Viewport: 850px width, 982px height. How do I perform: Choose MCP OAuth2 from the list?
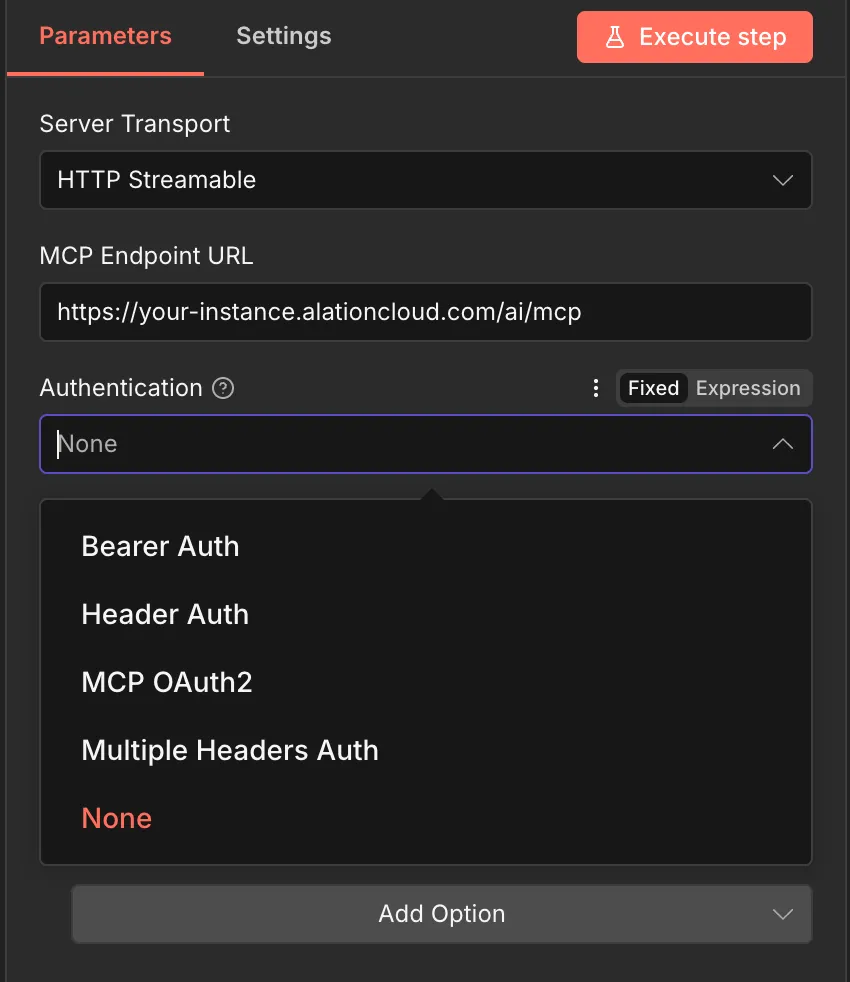[166, 682]
